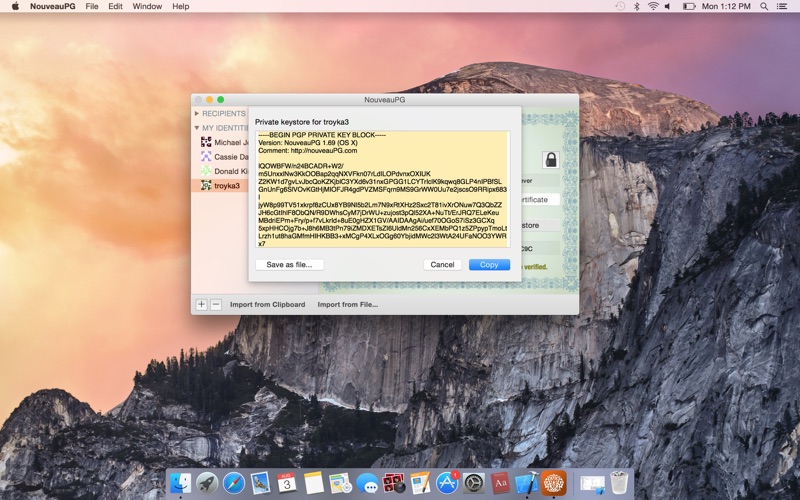Click the clock showing Mon 1:12 PM
Image resolution: width=800 pixels, height=500 pixels.
726,6
